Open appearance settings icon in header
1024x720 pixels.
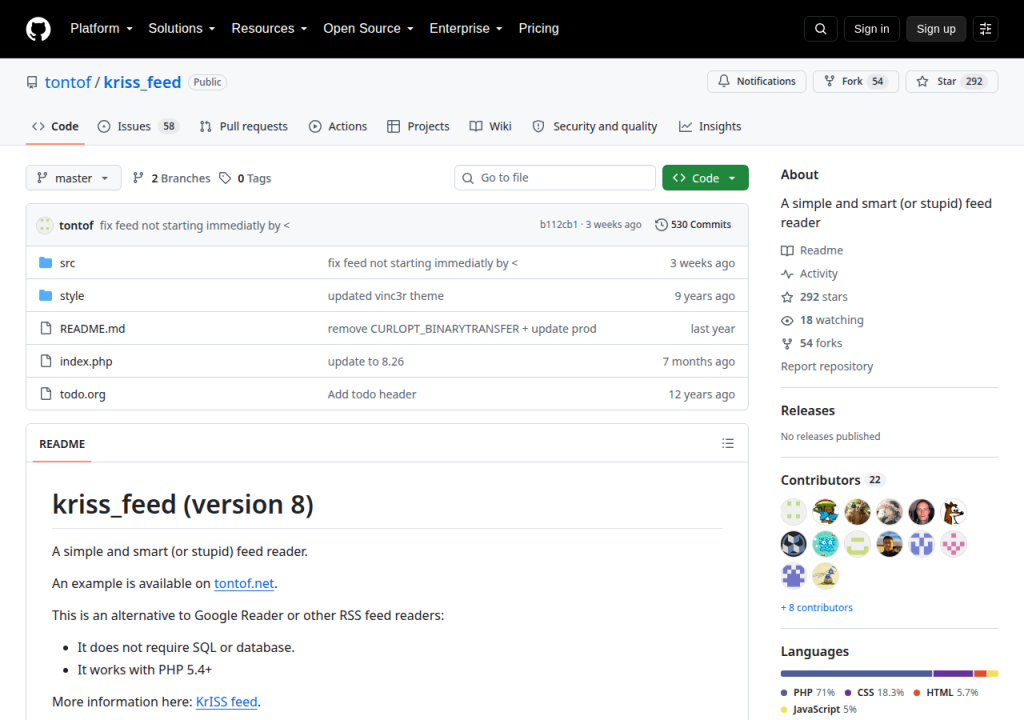[x=985, y=29]
